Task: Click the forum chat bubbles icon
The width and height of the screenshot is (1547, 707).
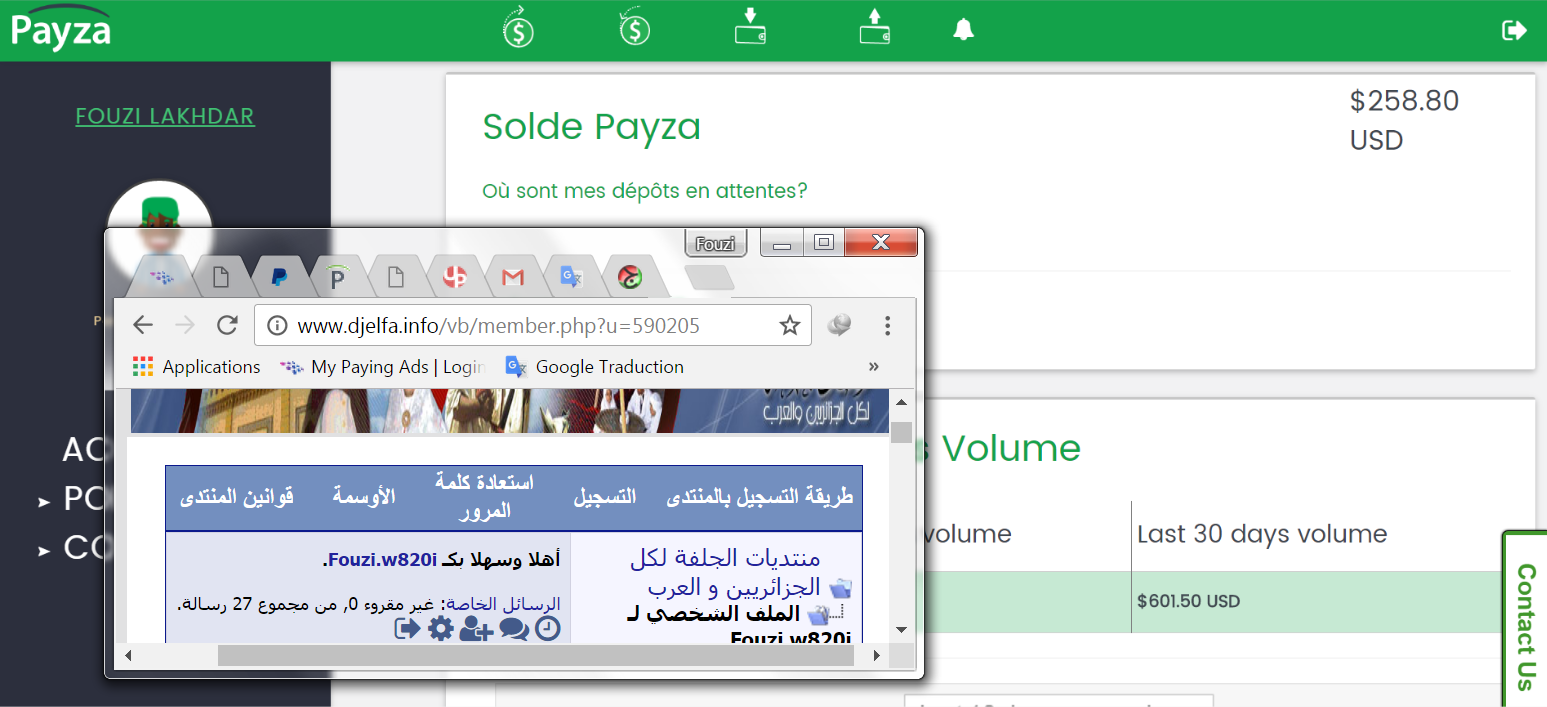Action: coord(514,629)
